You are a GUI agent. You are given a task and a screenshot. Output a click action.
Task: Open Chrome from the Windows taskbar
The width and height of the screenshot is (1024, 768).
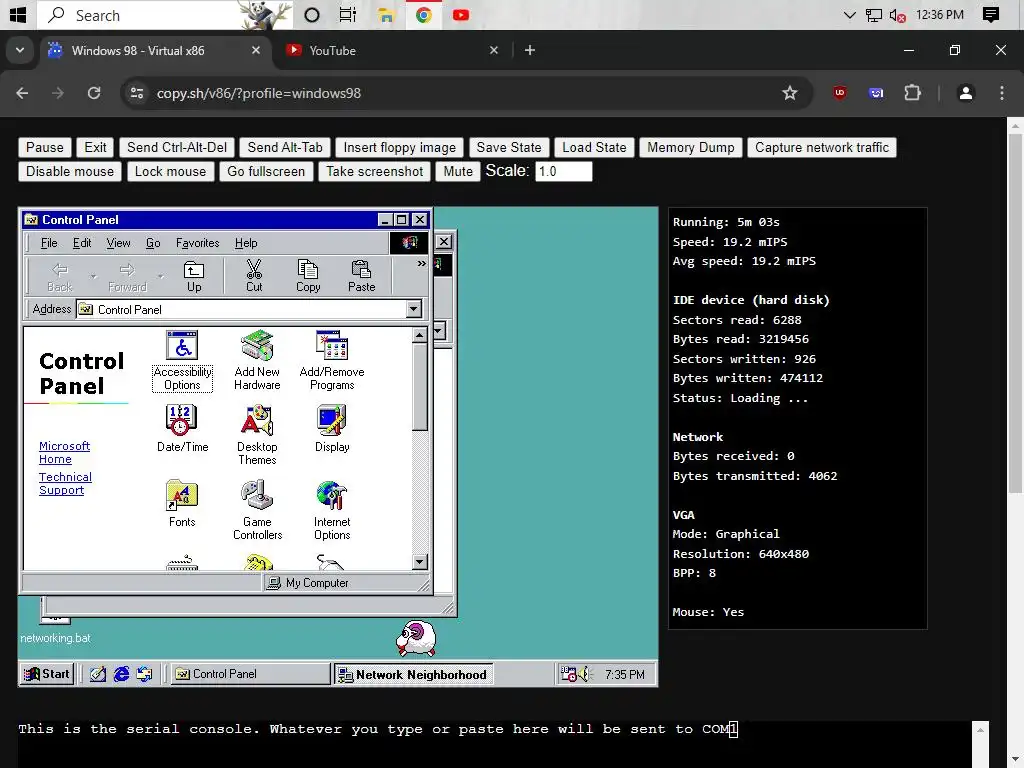423,15
